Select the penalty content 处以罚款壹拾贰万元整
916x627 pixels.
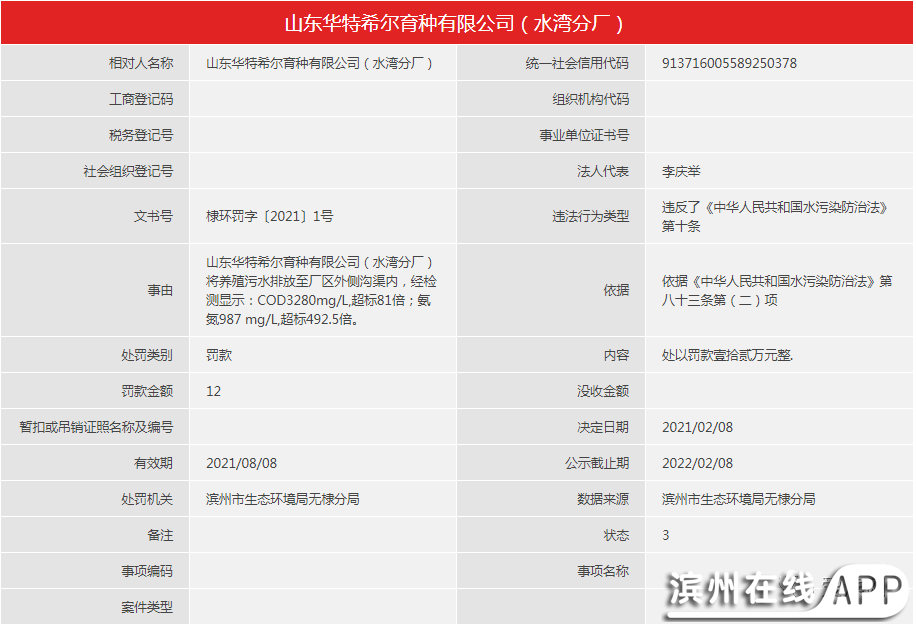pyautogui.click(x=727, y=355)
